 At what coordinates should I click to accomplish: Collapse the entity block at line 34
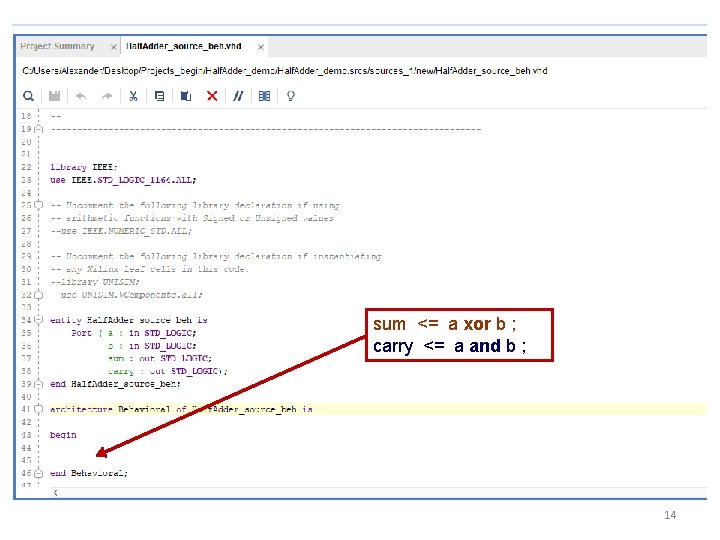pyautogui.click(x=39, y=320)
